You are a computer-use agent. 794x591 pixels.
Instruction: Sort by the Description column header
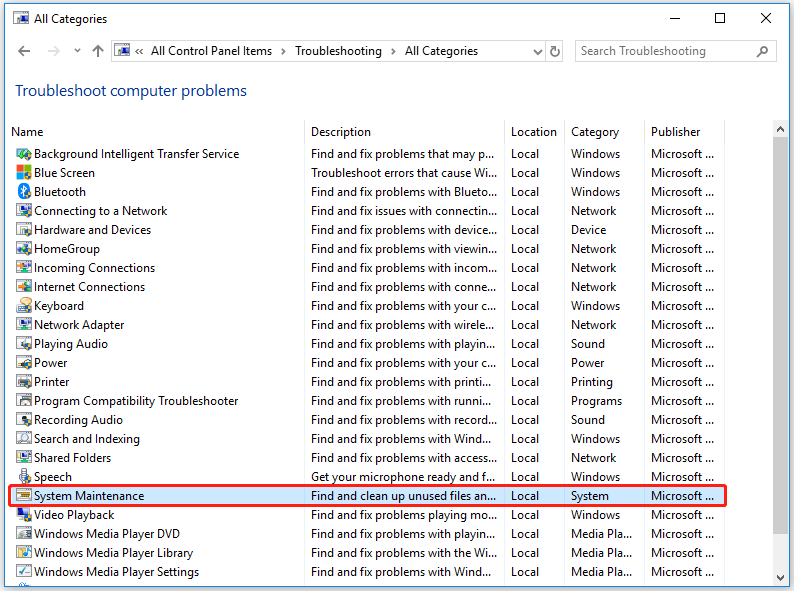pos(405,132)
